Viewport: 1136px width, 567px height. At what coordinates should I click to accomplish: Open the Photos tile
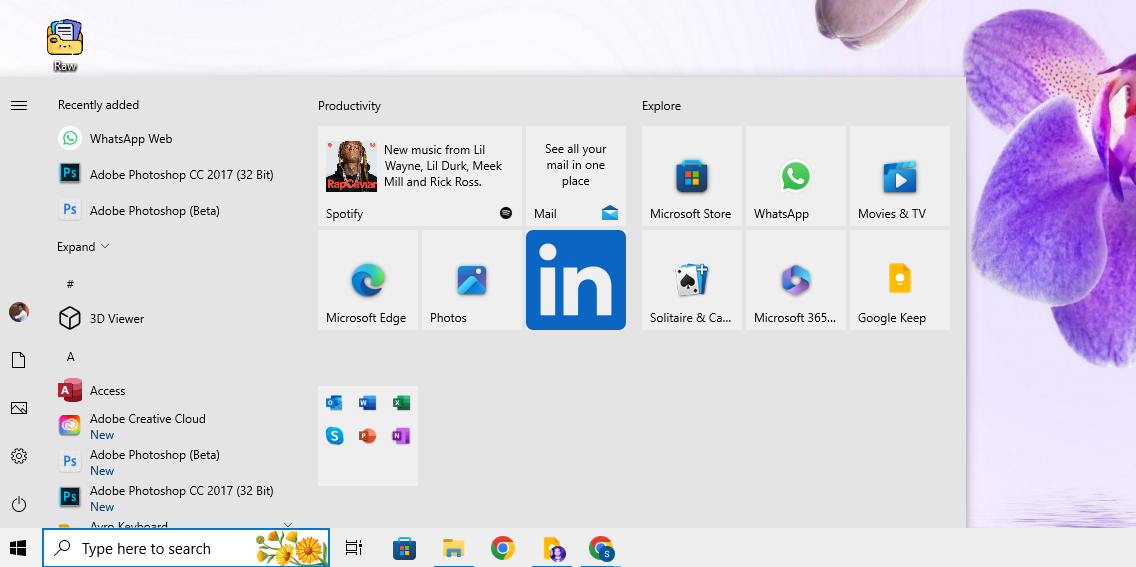471,280
